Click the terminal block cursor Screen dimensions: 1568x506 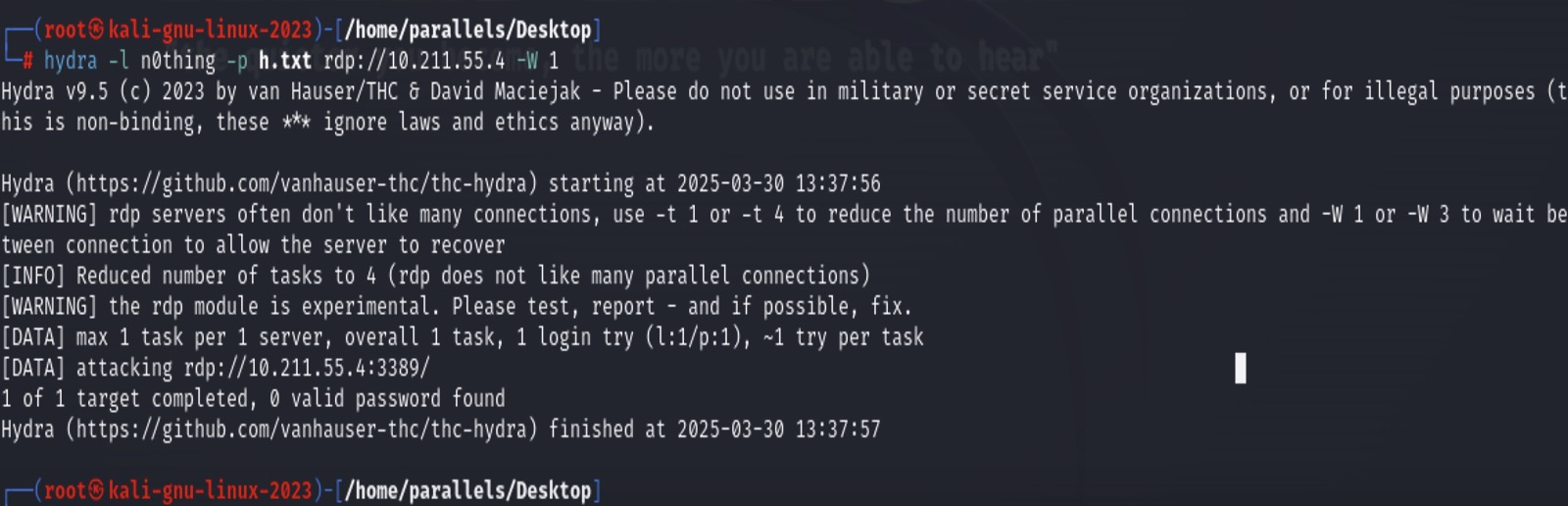pos(1240,368)
